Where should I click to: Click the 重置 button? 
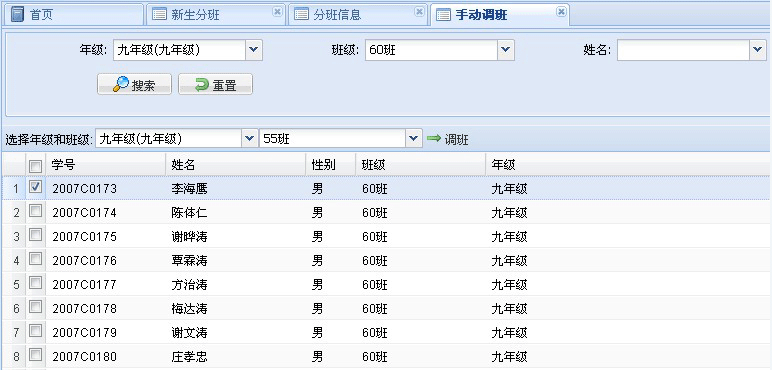point(215,84)
